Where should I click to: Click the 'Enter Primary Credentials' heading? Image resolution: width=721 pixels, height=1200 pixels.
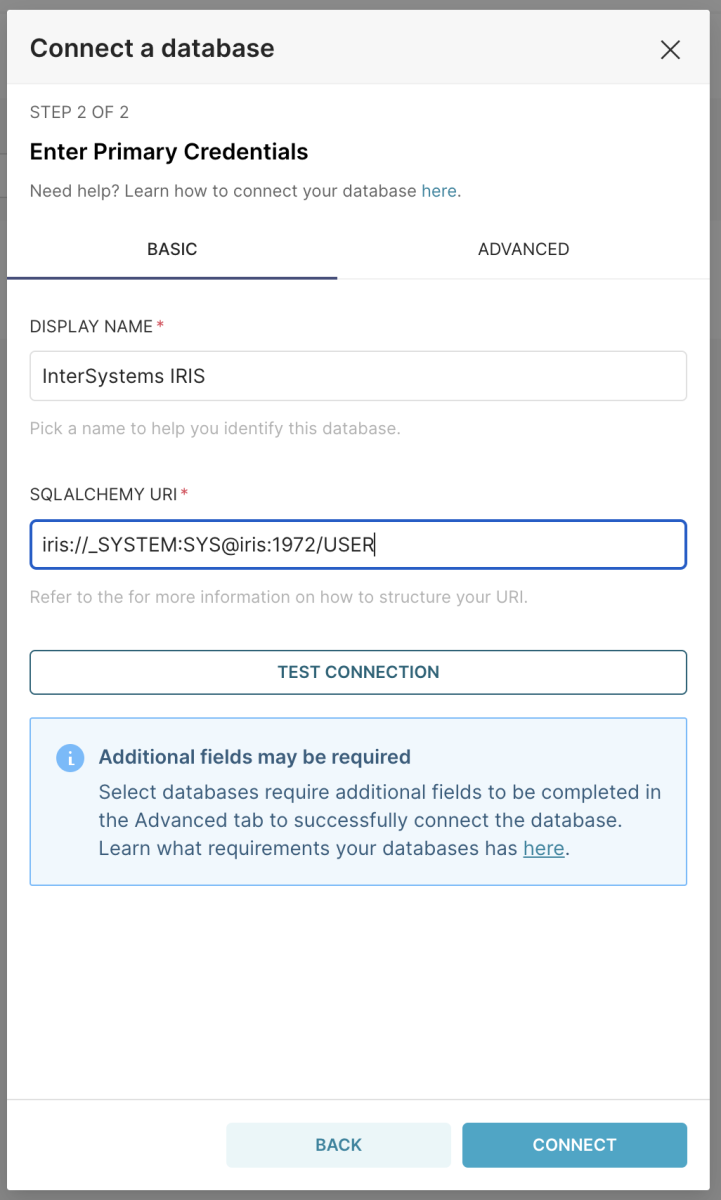[169, 152]
